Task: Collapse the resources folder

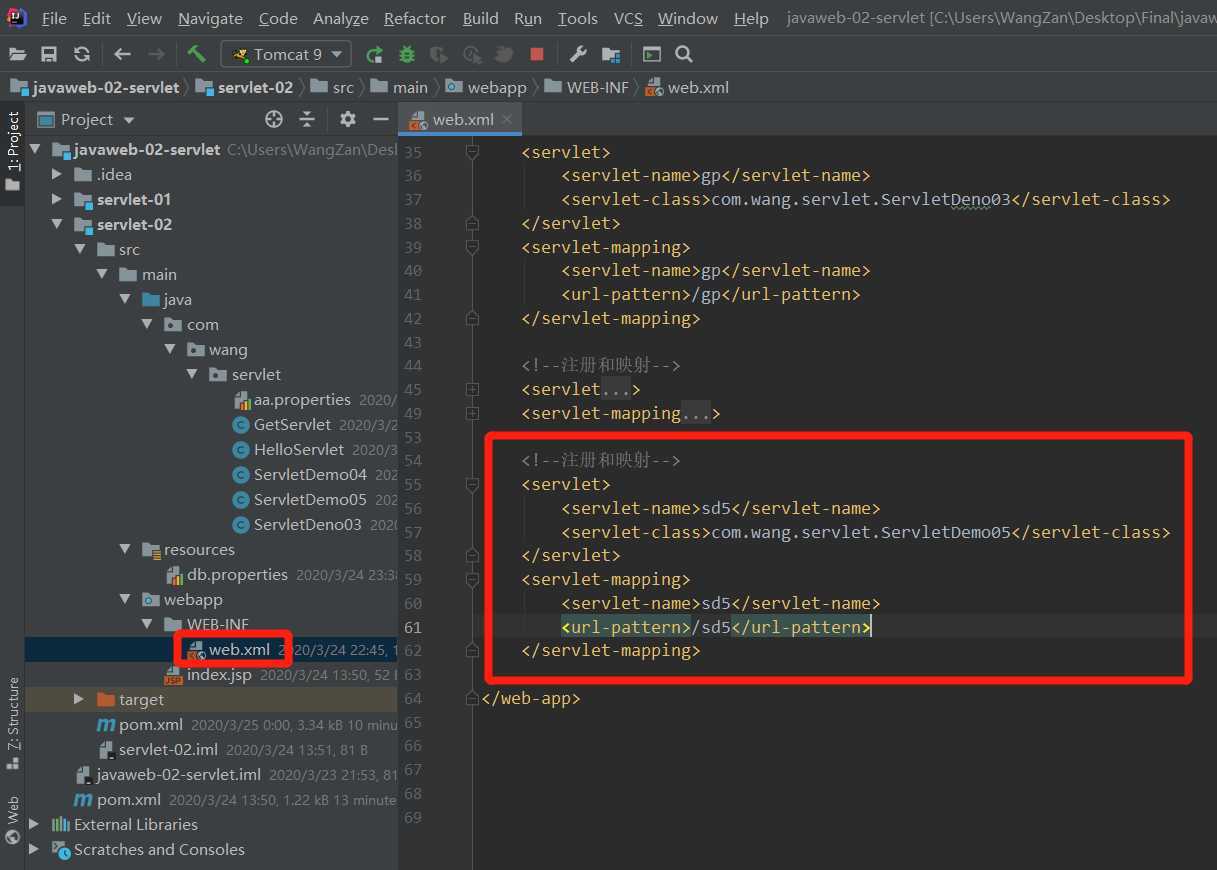Action: pos(125,550)
